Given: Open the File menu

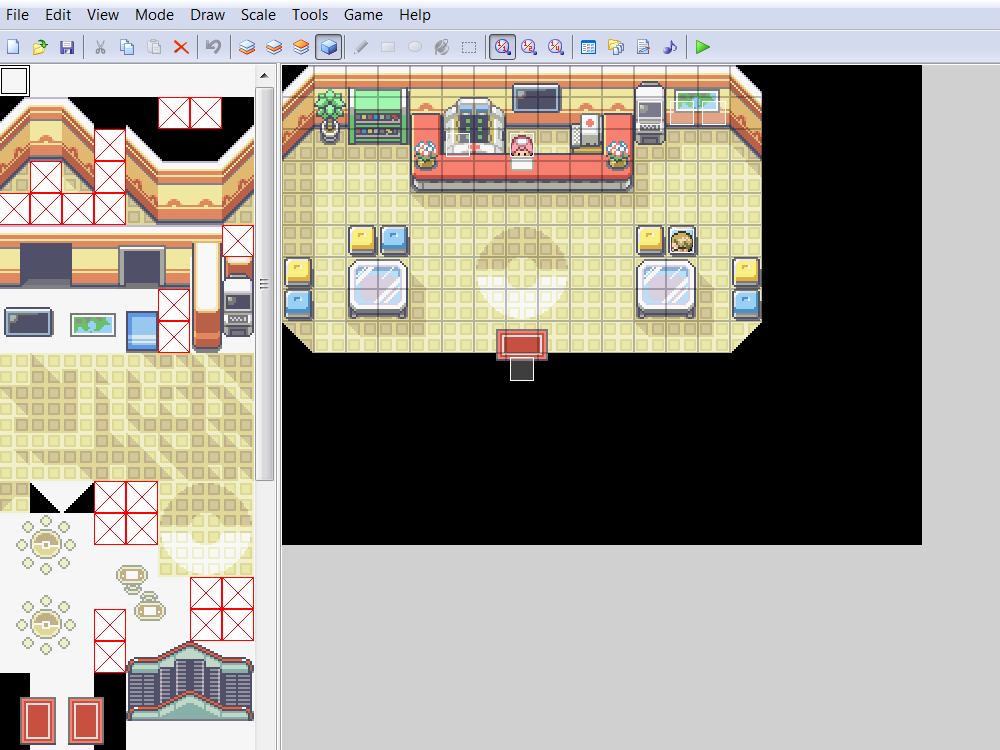Looking at the screenshot, I should point(17,15).
